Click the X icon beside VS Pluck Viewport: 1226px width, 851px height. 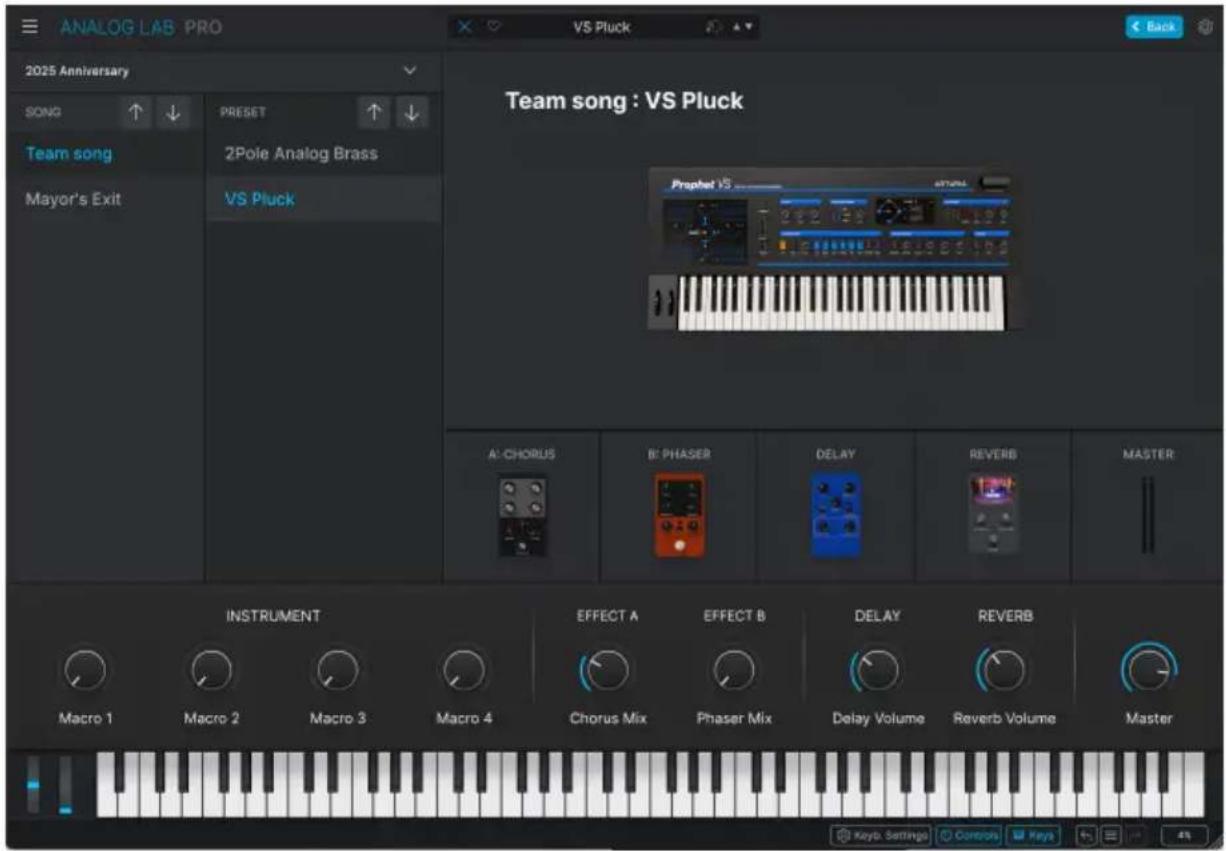463,27
